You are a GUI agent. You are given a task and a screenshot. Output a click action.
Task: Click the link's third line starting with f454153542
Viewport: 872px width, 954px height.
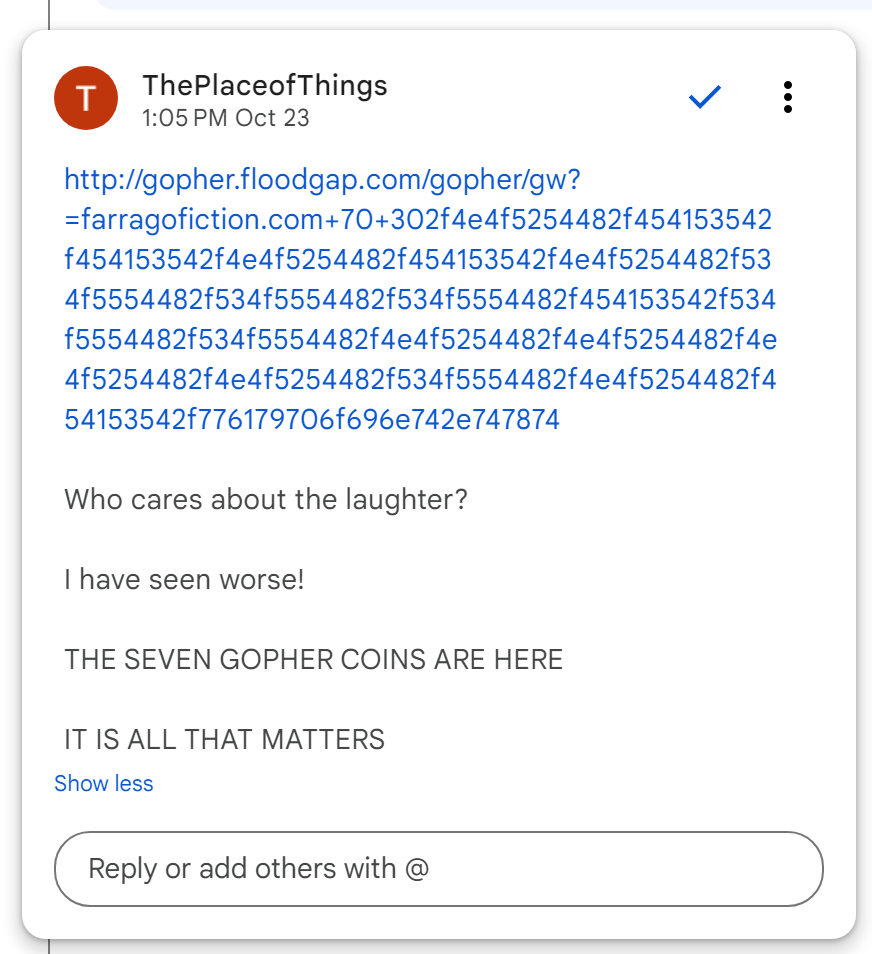tap(418, 260)
